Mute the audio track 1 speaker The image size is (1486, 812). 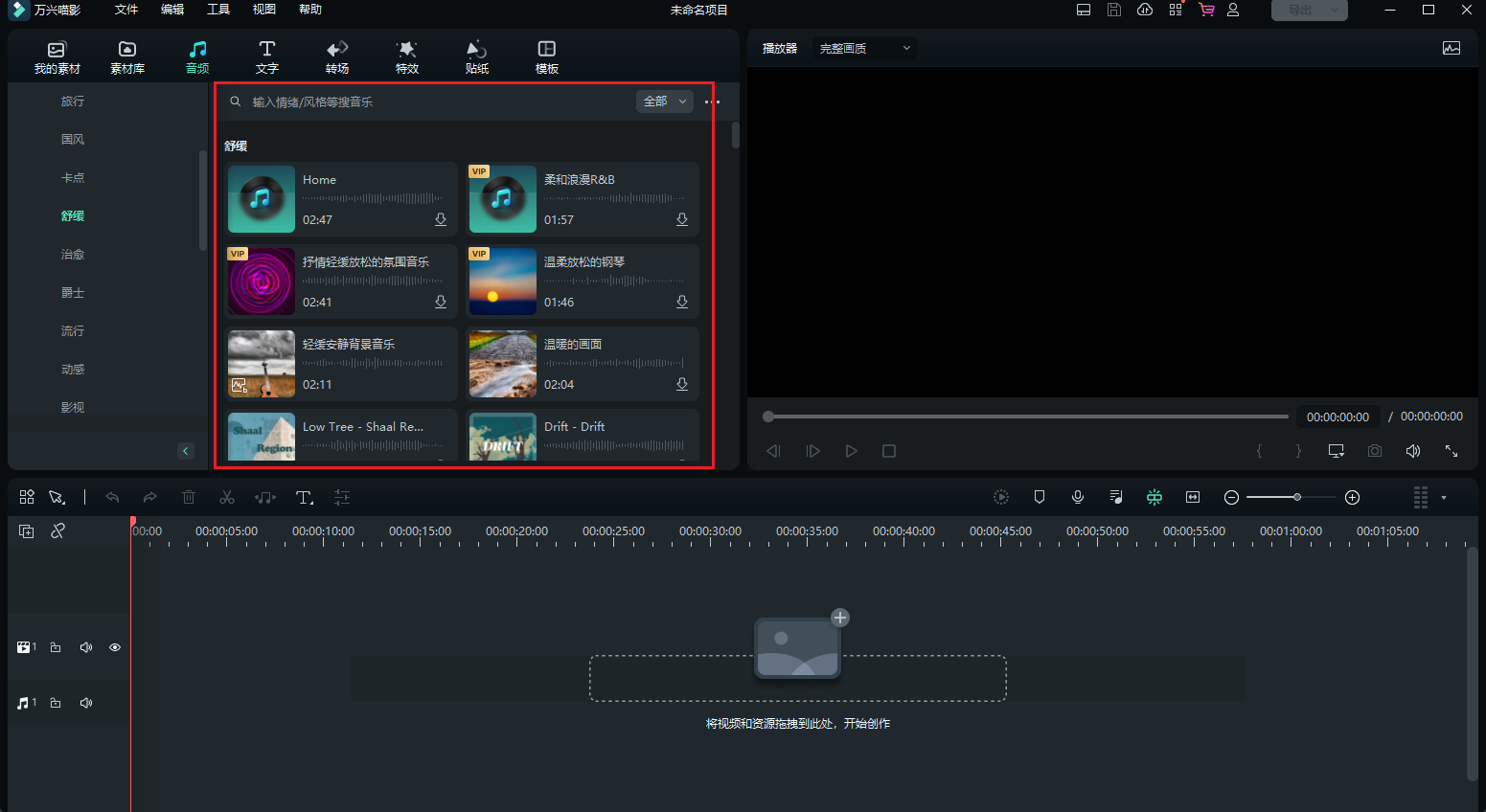(86, 703)
